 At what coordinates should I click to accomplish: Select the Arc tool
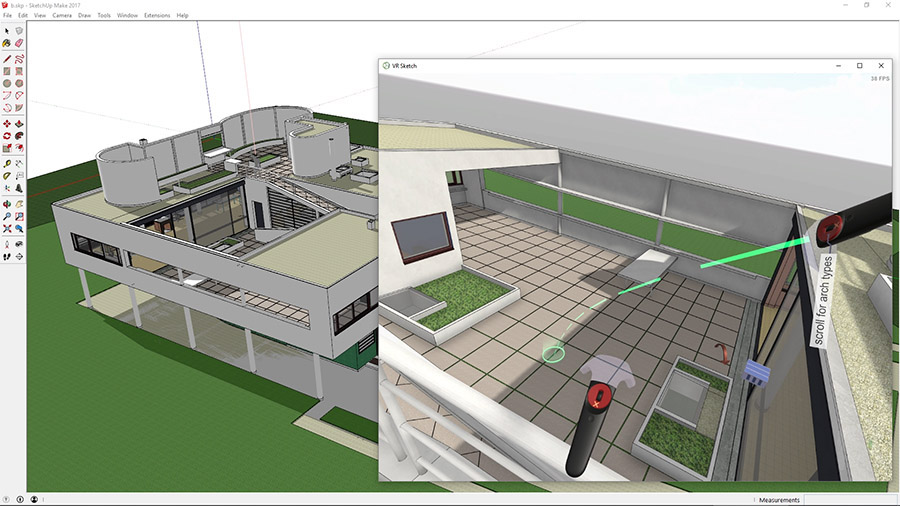pos(7,95)
